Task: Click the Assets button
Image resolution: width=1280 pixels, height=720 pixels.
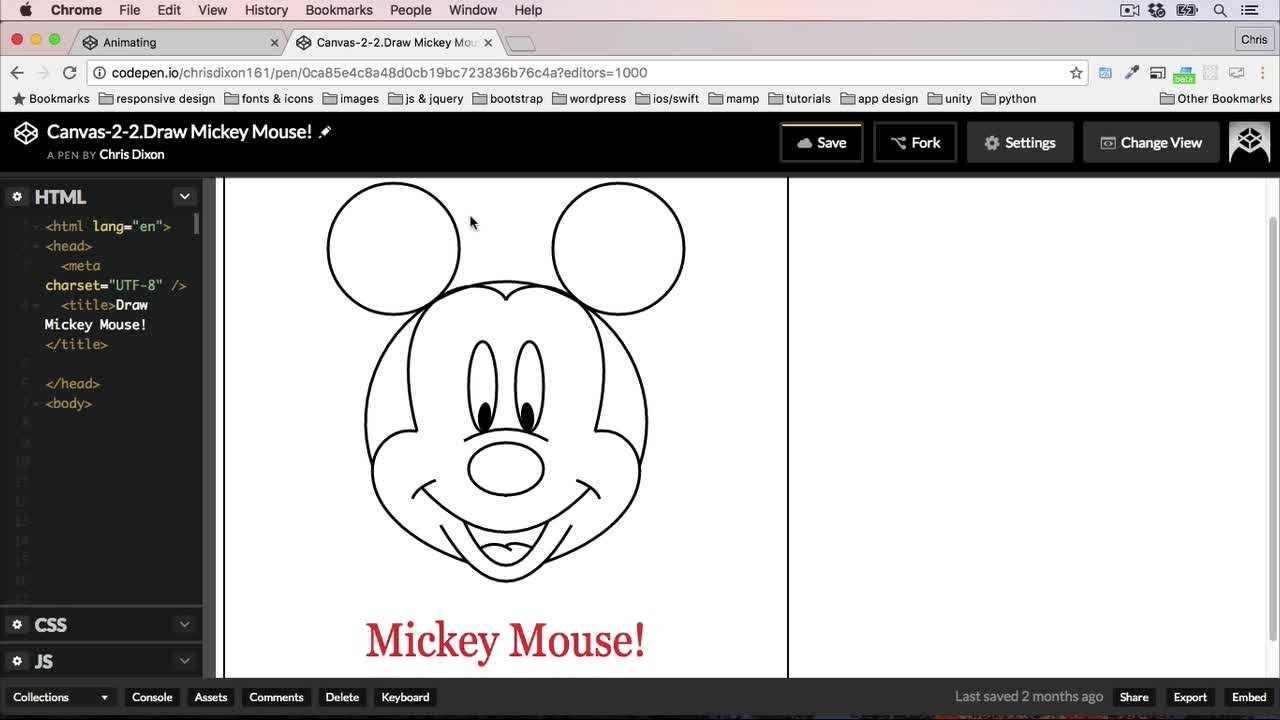Action: pos(211,697)
